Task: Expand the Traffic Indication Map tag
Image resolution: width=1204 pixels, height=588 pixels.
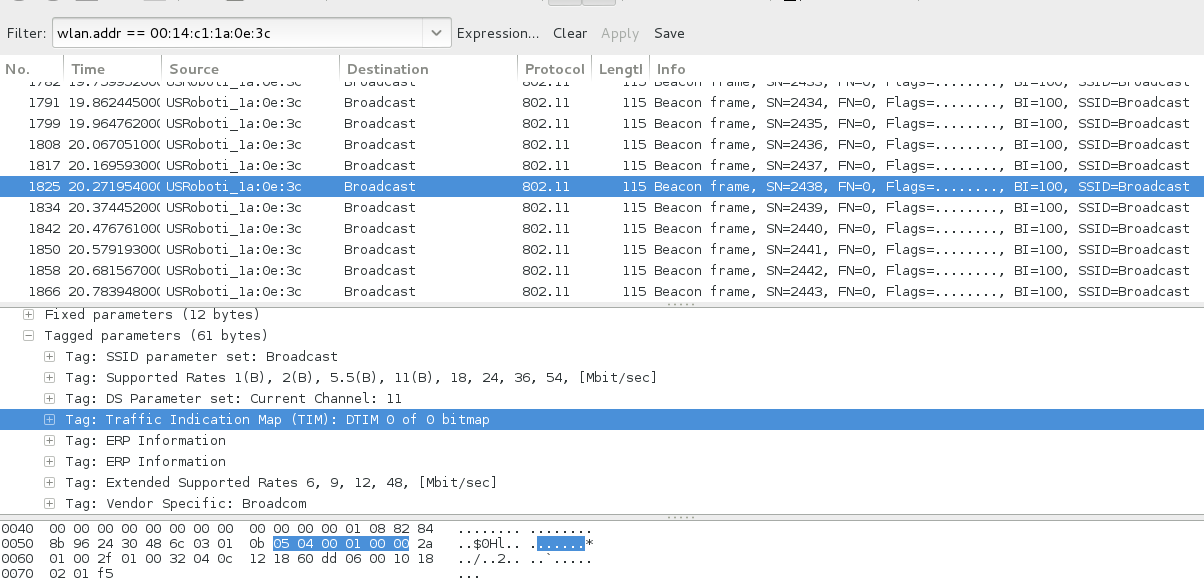Action: (50, 420)
